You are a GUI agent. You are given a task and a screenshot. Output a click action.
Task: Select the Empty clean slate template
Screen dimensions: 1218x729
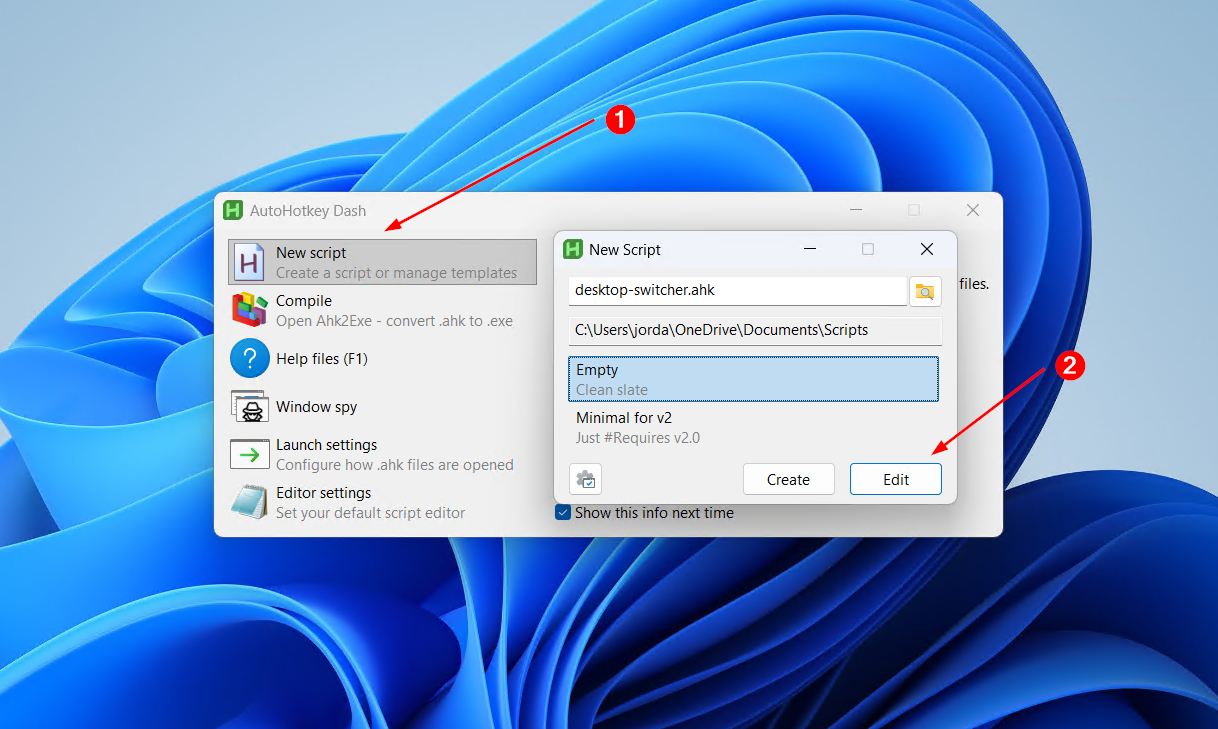(753, 379)
